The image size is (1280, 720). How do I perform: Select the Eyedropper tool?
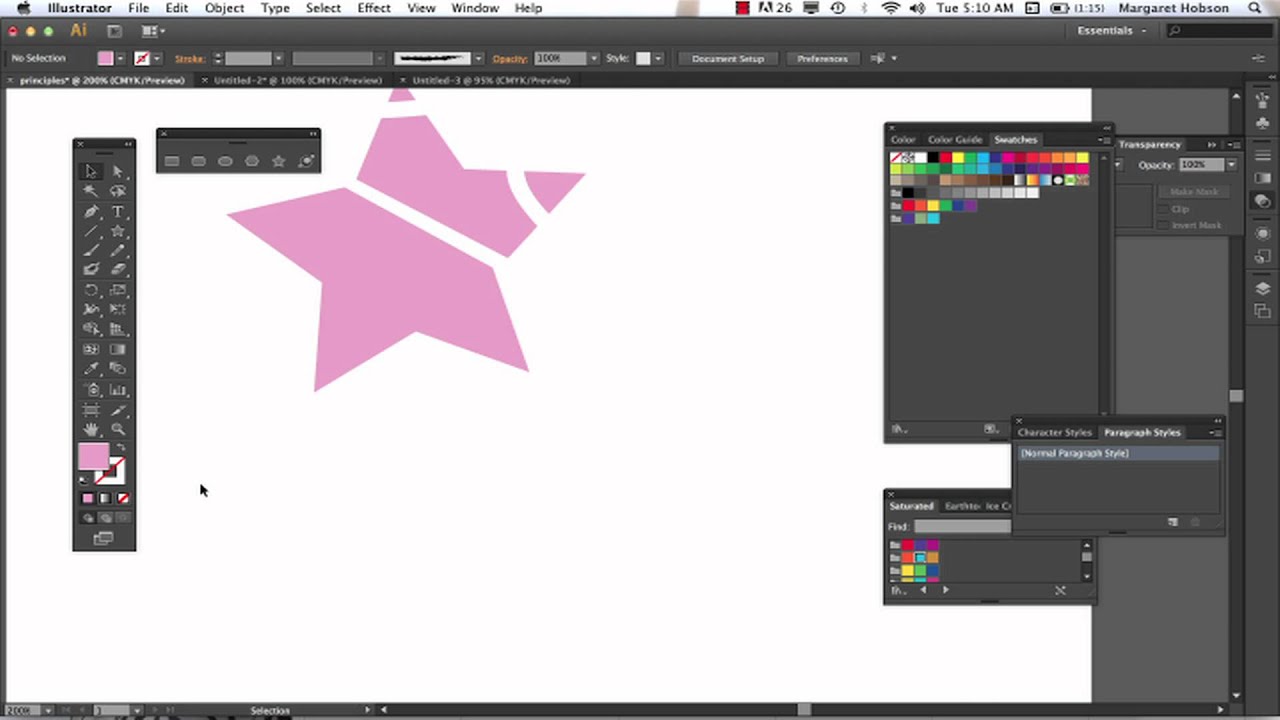(x=91, y=369)
